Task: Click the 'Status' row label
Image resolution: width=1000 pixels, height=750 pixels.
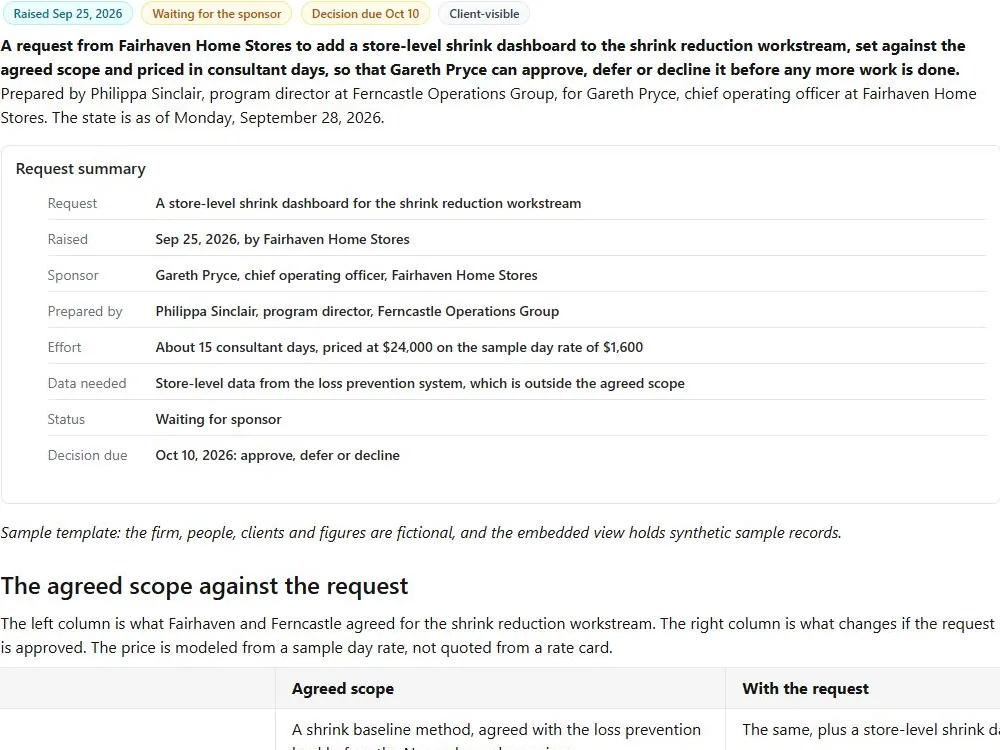Action: (66, 420)
